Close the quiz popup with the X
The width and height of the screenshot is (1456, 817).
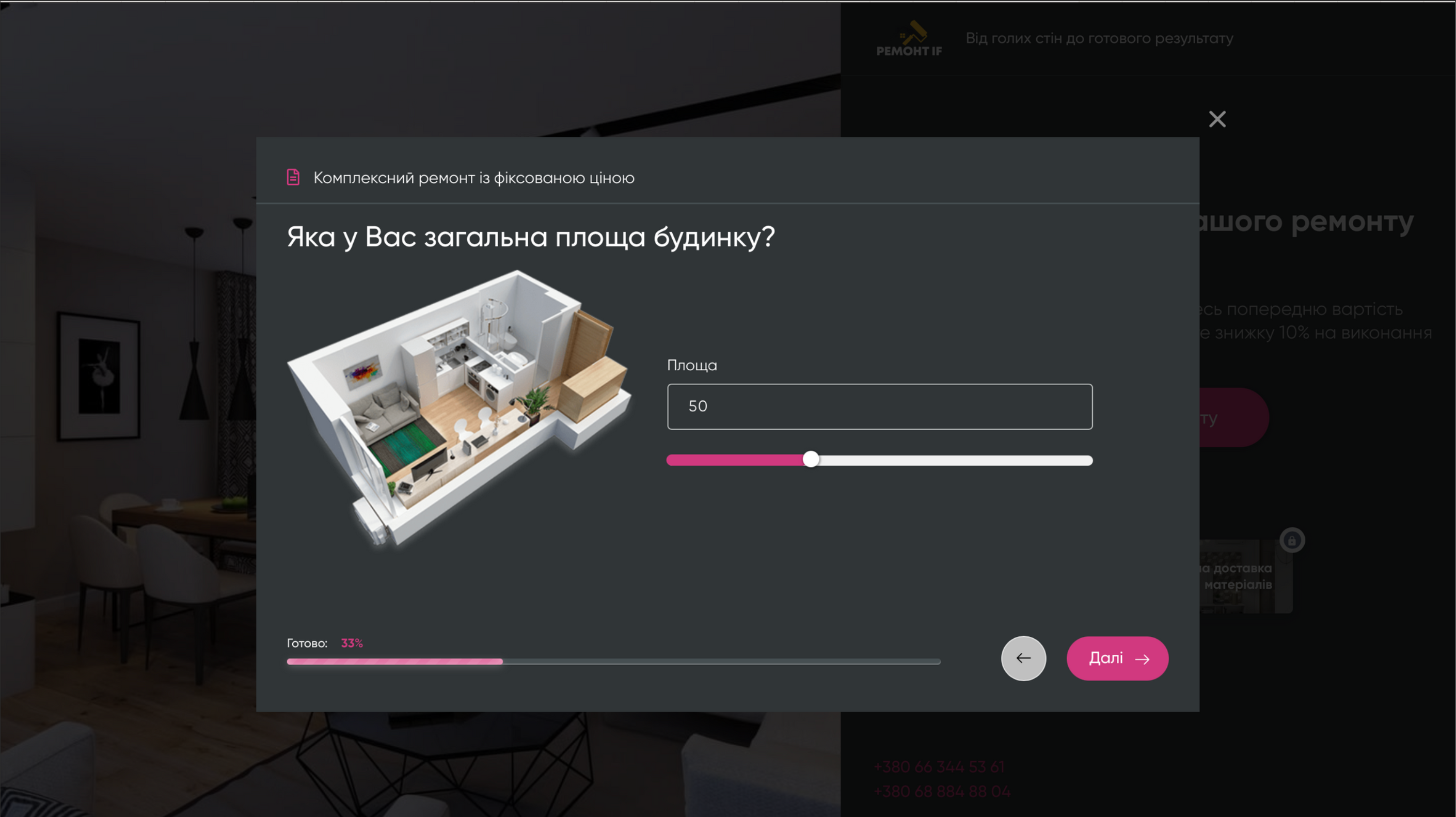click(x=1217, y=119)
